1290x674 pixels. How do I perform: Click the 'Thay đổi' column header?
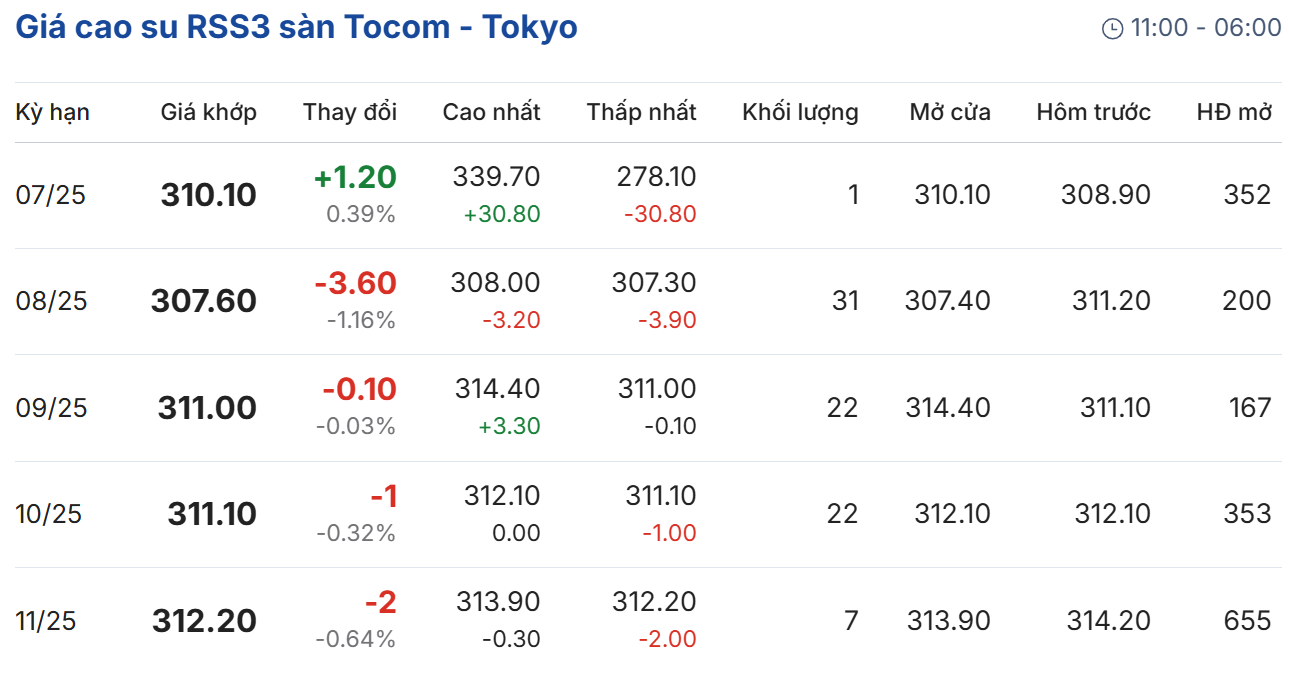(x=350, y=112)
